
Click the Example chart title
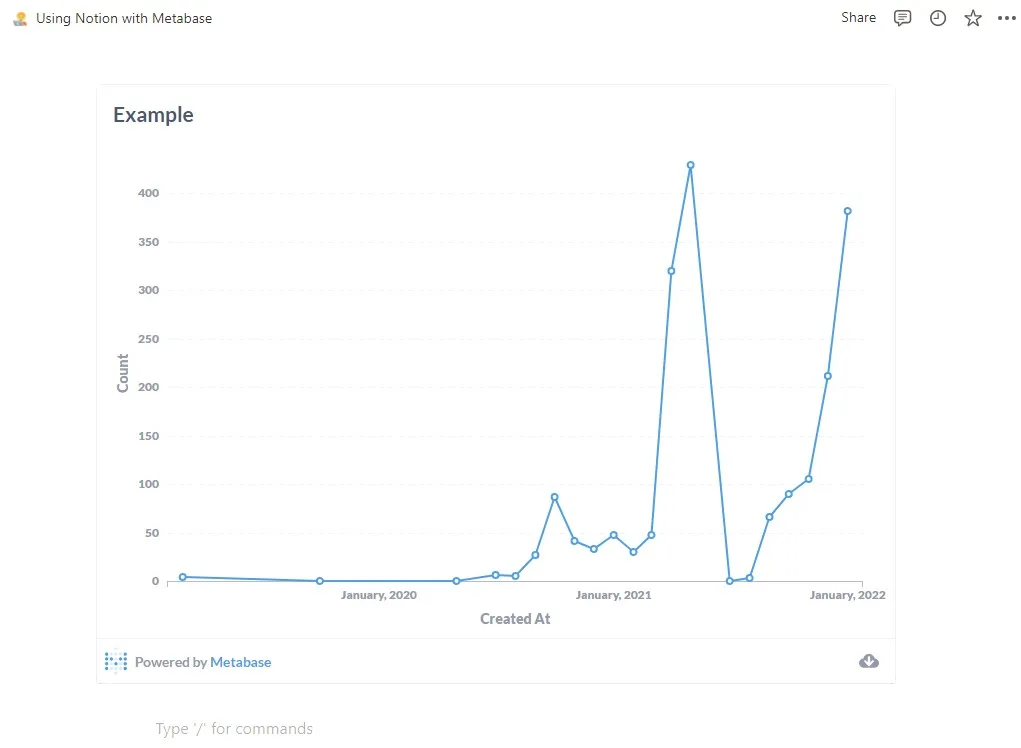(x=153, y=115)
